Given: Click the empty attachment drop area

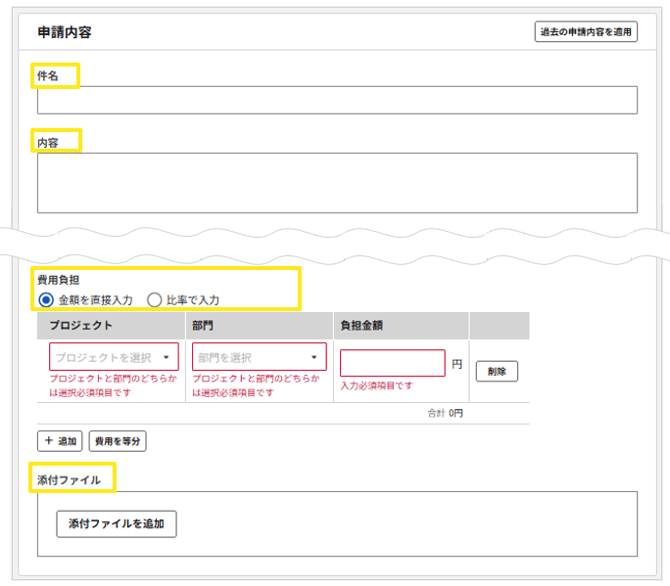Looking at the screenshot, I should (406, 524).
